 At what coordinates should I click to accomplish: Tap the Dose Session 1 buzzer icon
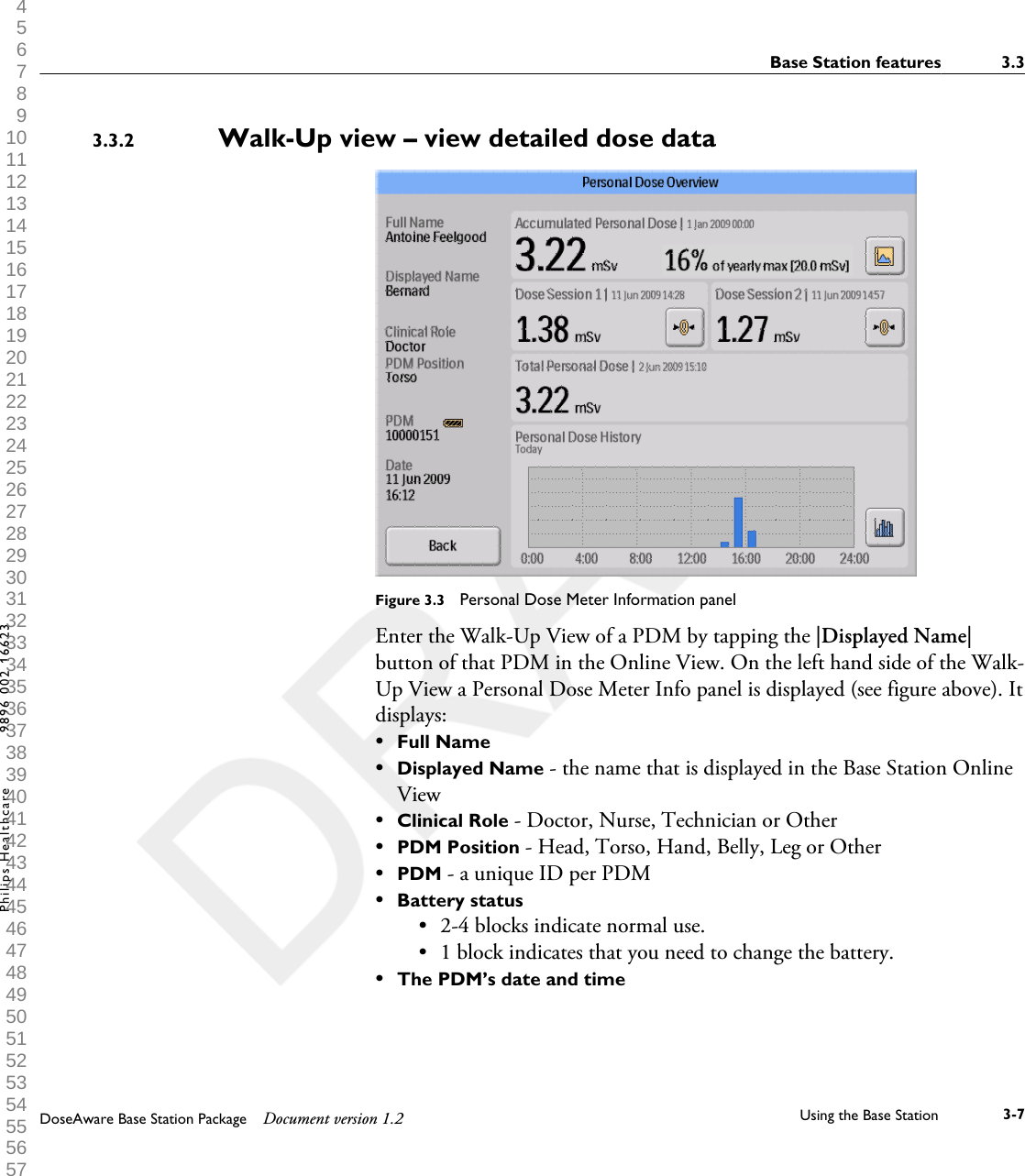pyautogui.click(x=685, y=327)
